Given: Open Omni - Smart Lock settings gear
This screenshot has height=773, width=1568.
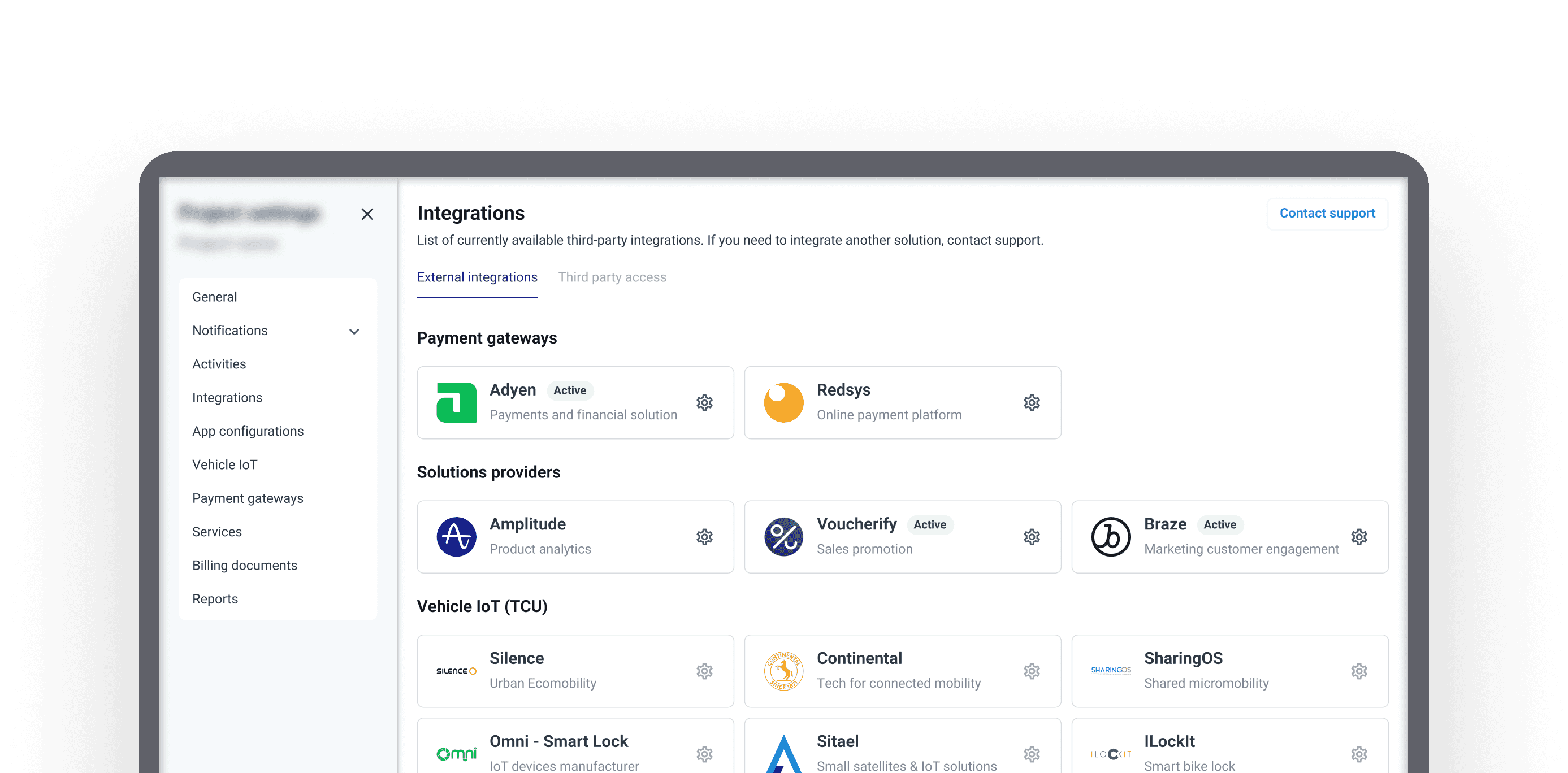Looking at the screenshot, I should pyautogui.click(x=704, y=754).
